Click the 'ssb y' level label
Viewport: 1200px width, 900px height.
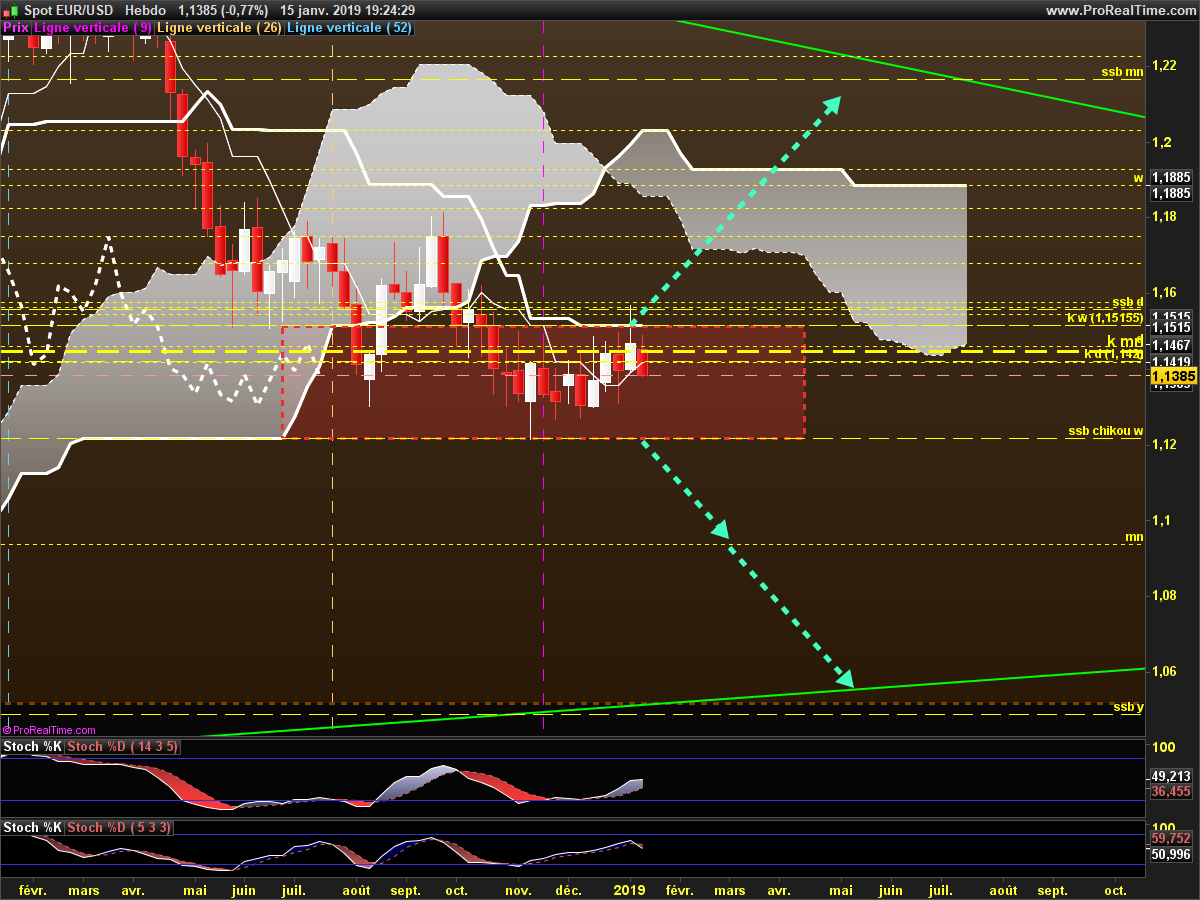click(x=1129, y=707)
